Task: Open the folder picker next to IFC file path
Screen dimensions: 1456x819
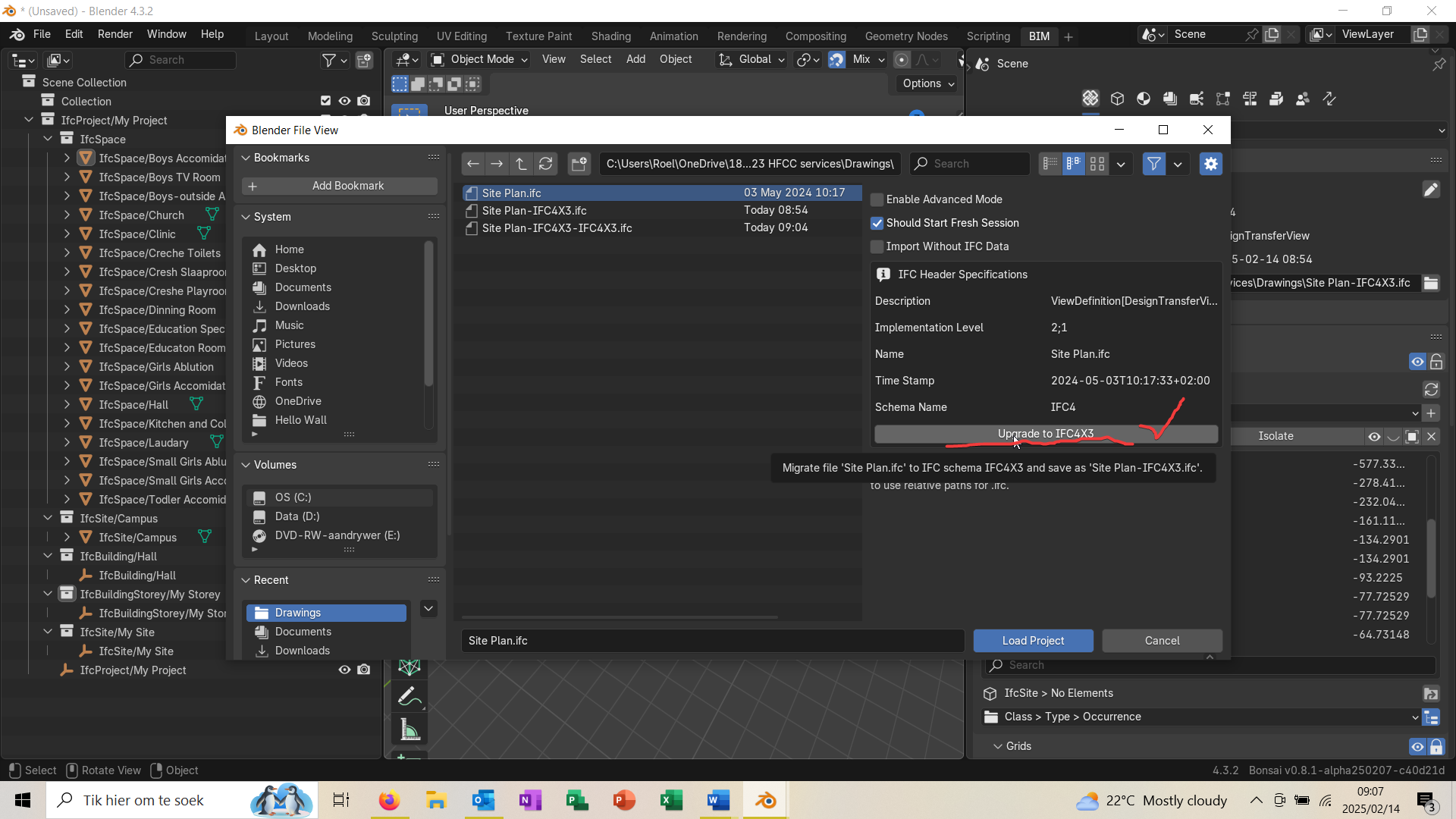Action: 1432,283
